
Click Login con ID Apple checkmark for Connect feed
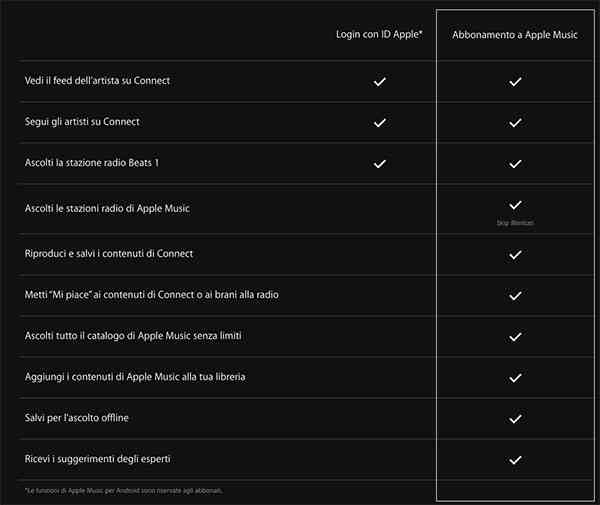(x=379, y=81)
